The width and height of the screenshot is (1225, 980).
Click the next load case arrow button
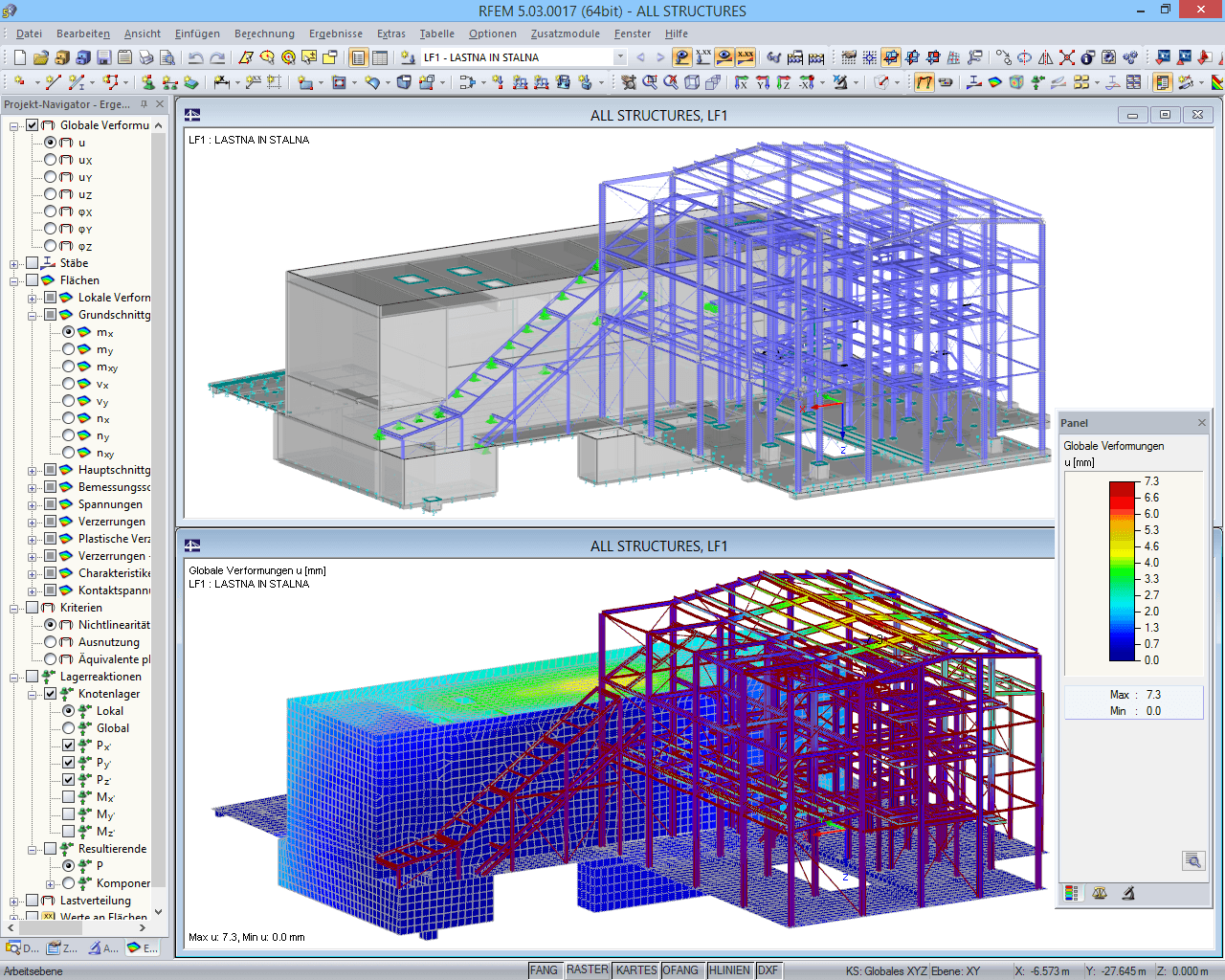(659, 56)
